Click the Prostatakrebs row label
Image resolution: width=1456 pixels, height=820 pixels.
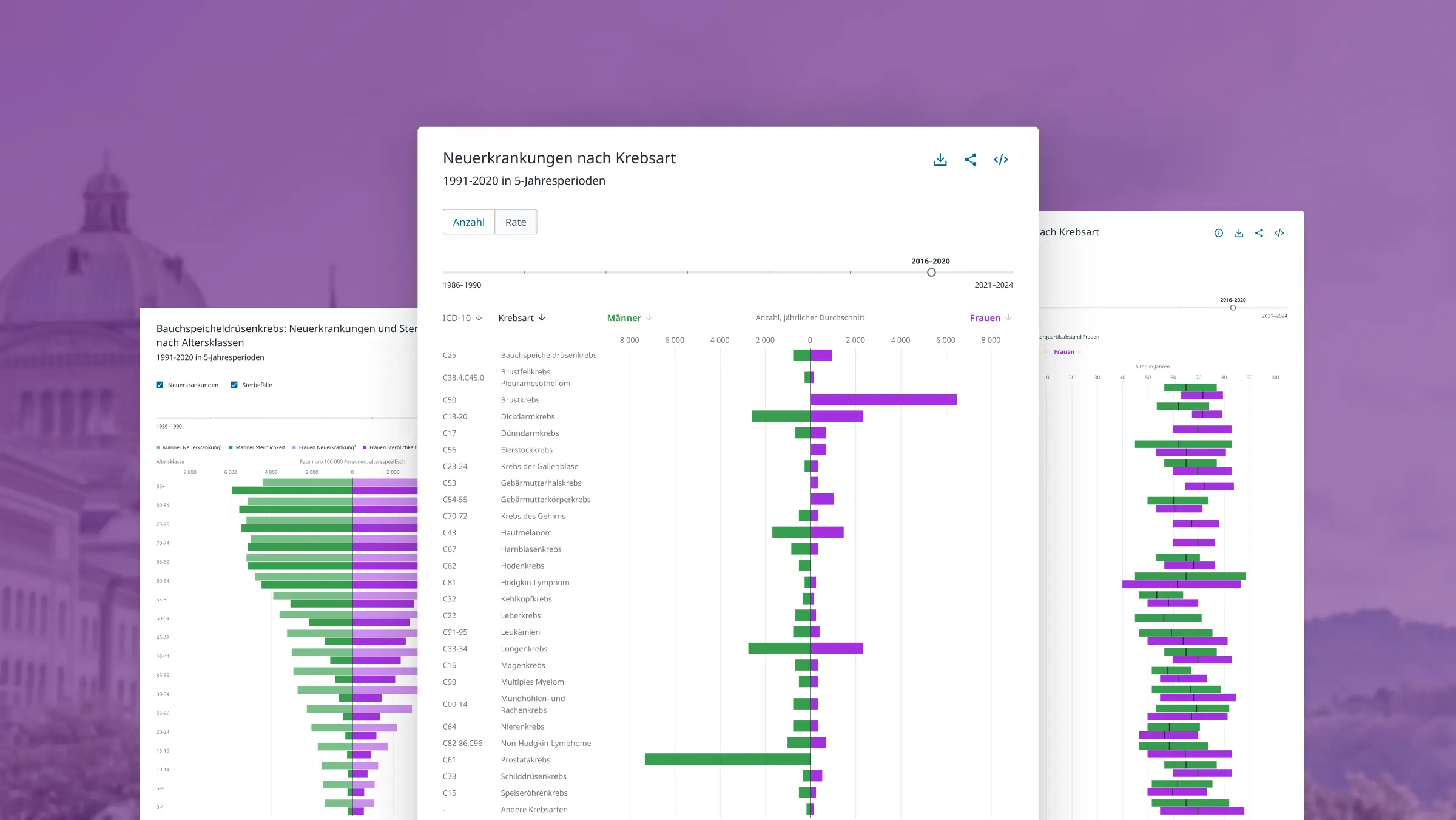525,760
